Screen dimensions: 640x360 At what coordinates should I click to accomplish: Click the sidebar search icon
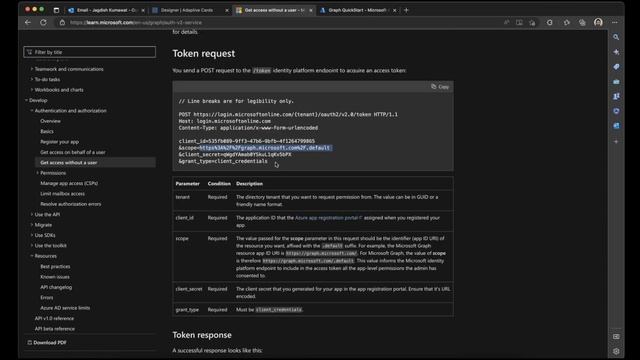pyautogui.click(x=616, y=37)
